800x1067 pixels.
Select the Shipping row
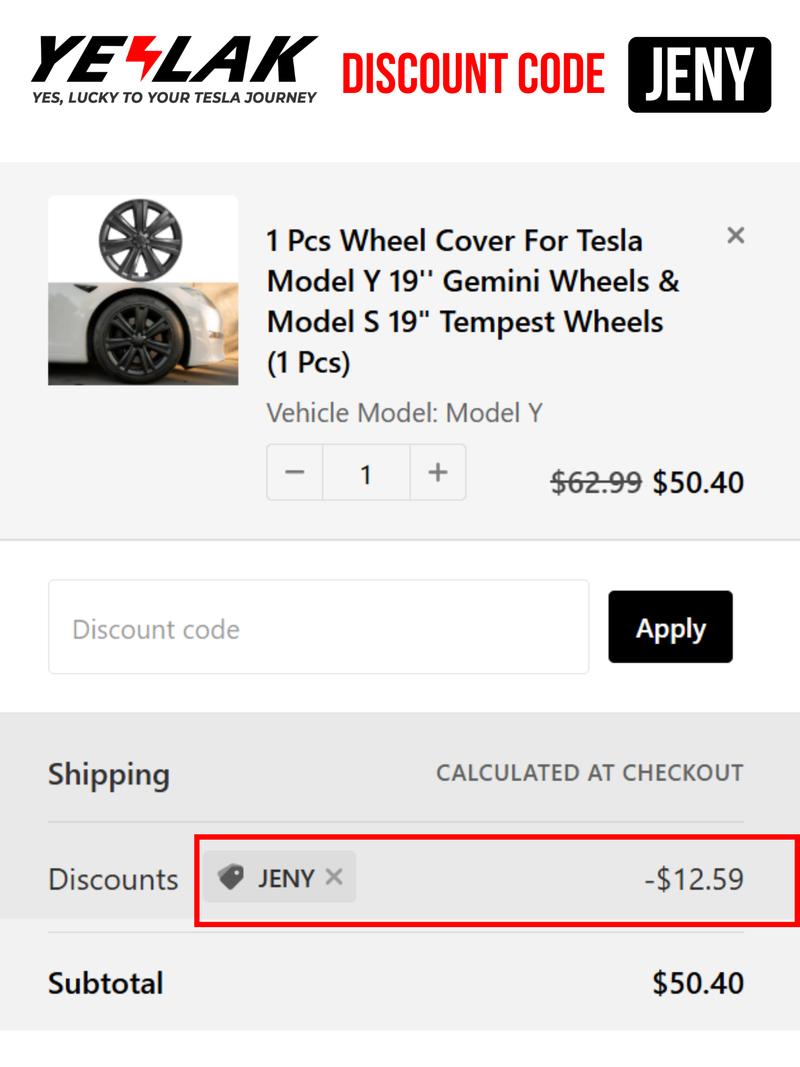pos(108,774)
